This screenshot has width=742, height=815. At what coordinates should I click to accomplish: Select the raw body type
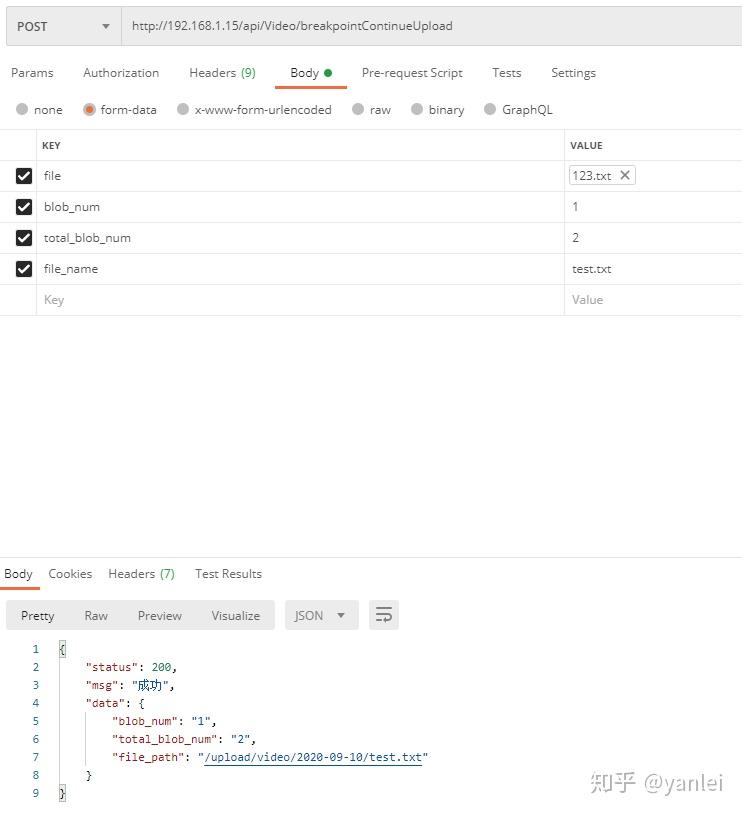[x=371, y=110]
